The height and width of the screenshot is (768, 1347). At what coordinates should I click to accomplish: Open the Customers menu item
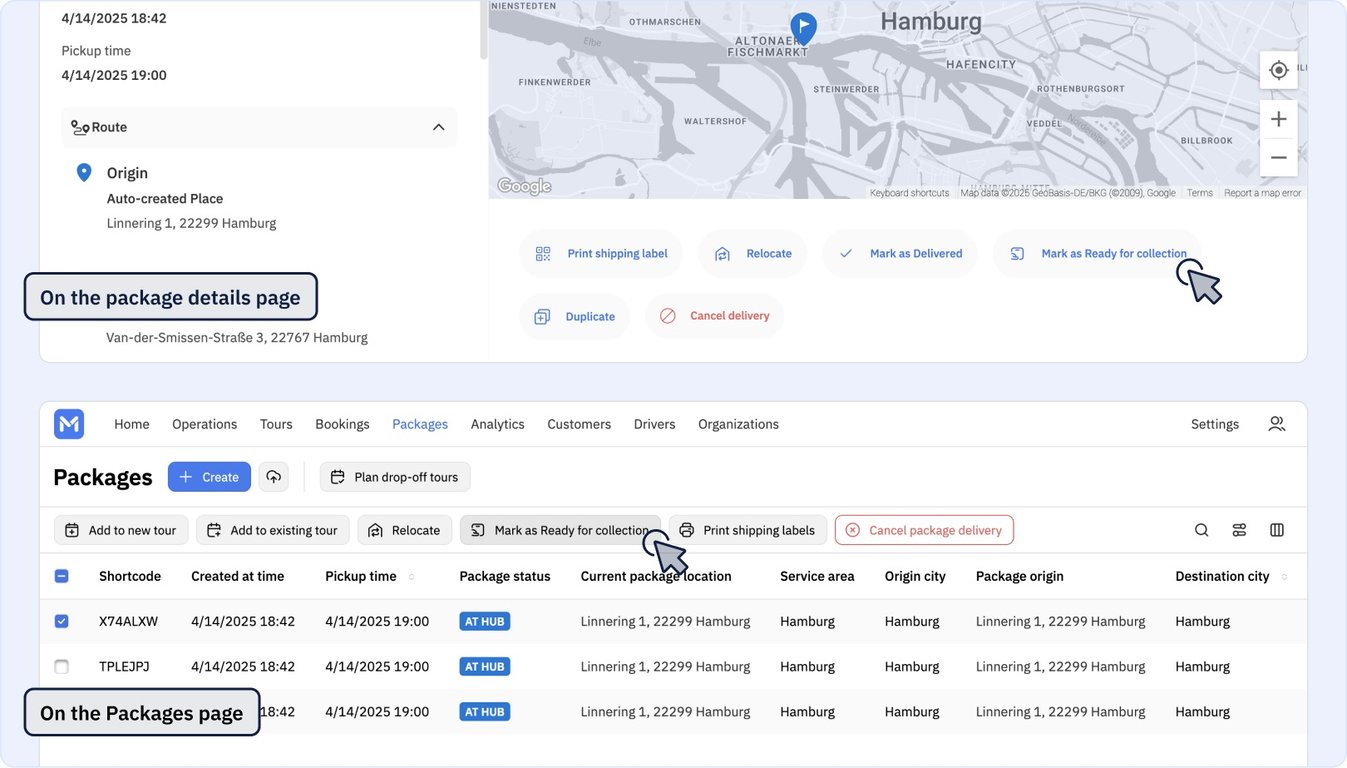point(579,424)
